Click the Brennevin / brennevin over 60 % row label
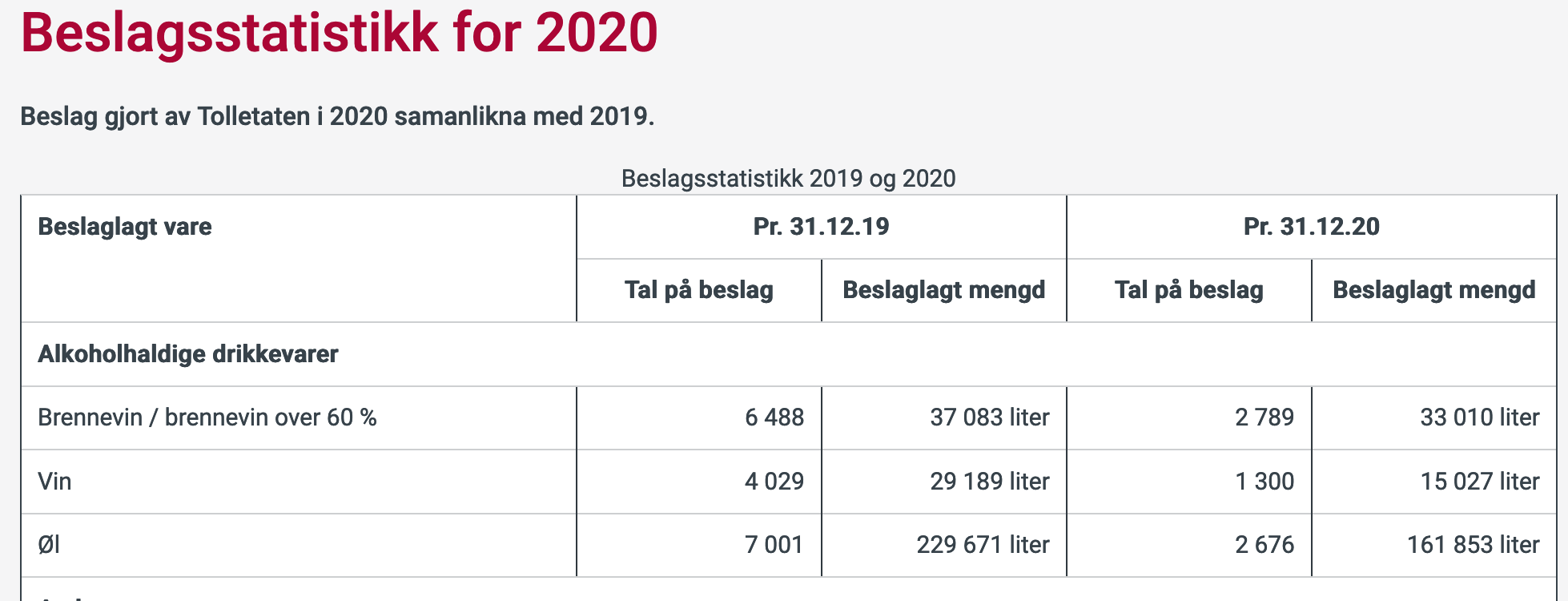The width and height of the screenshot is (1568, 601). 207,417
